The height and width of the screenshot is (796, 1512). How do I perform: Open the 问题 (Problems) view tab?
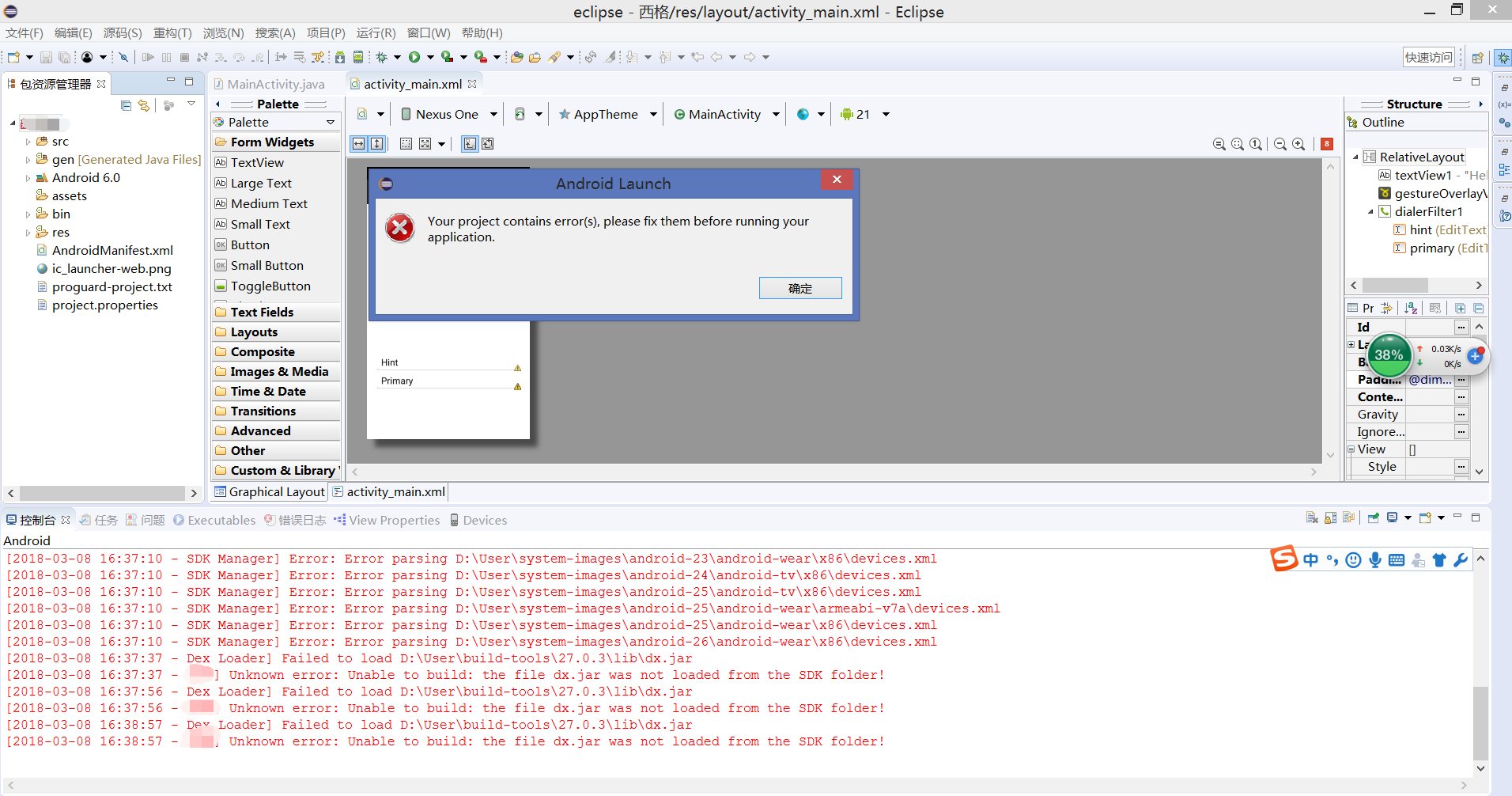[x=146, y=520]
